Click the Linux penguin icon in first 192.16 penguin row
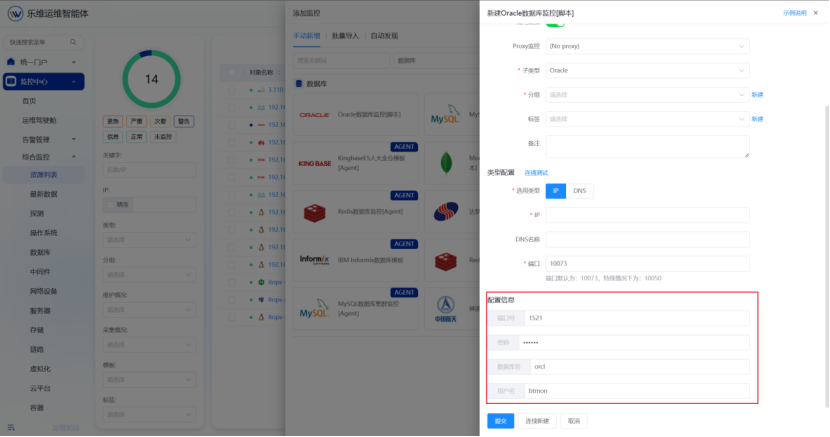Viewport: 830px width, 437px height. [261, 212]
